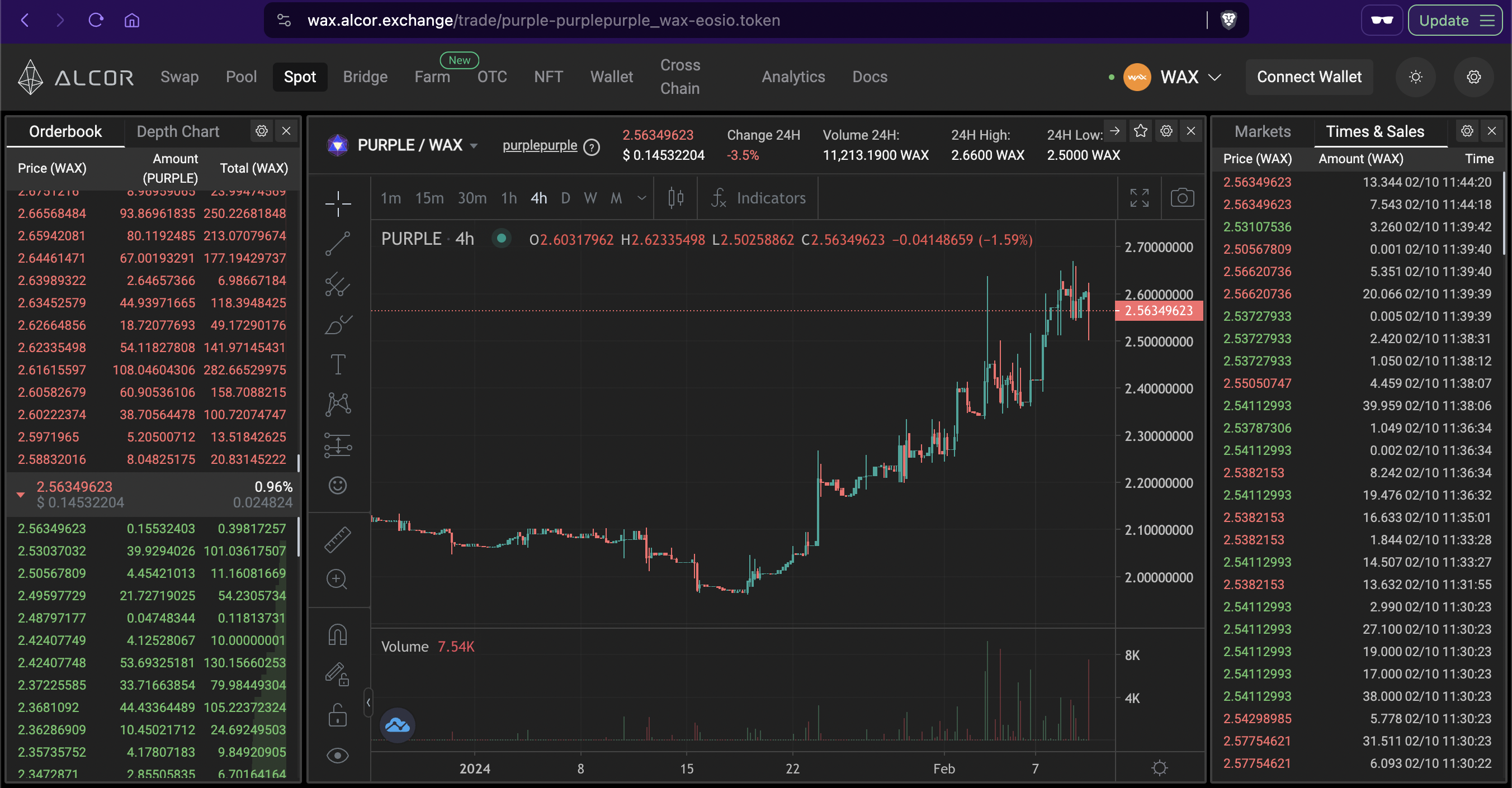Click the Brave shields icon in address bar
This screenshot has height=788, width=1512.
1228,21
